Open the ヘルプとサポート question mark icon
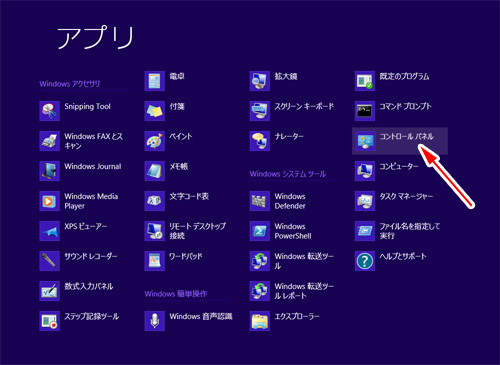Image resolution: width=500 pixels, height=365 pixels. tap(365, 261)
